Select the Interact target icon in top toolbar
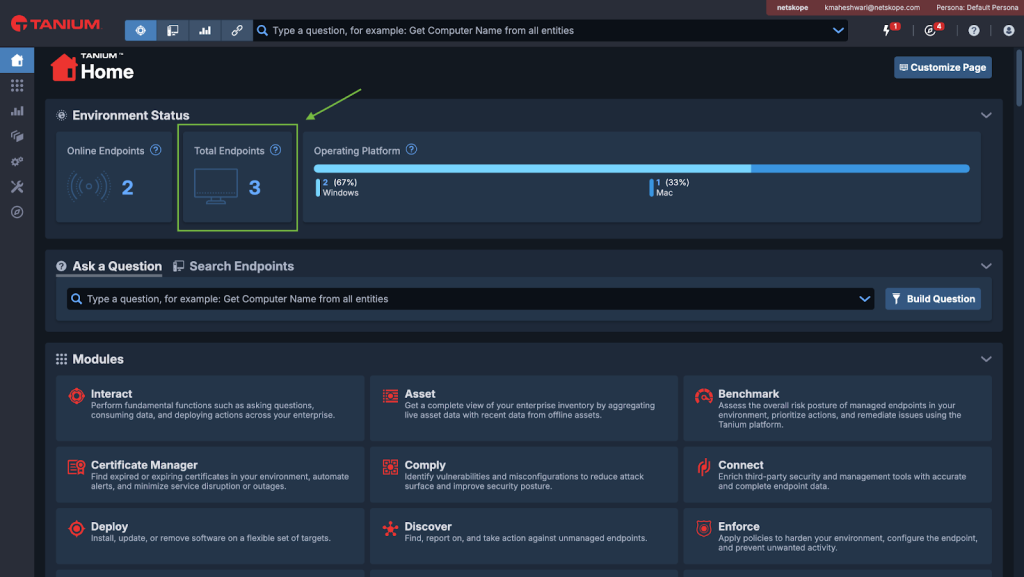This screenshot has width=1024, height=577. tap(140, 30)
